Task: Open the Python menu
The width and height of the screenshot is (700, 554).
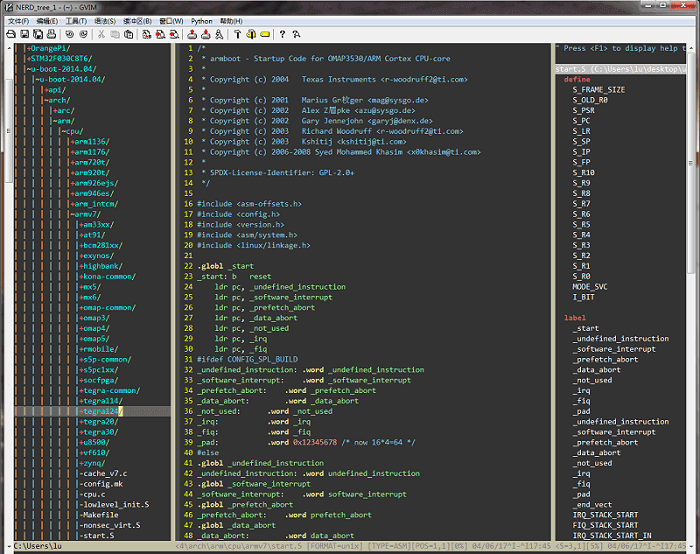Action: point(201,20)
